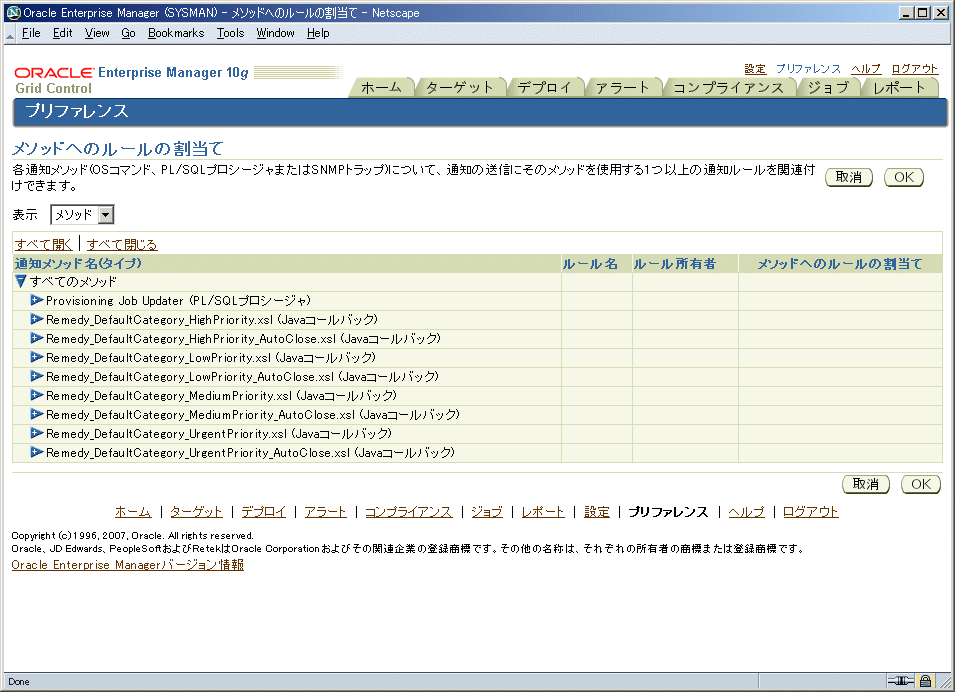Viewport: 955px width, 692px height.
Task: Click the footer コンプライアンス link
Action: (409, 512)
